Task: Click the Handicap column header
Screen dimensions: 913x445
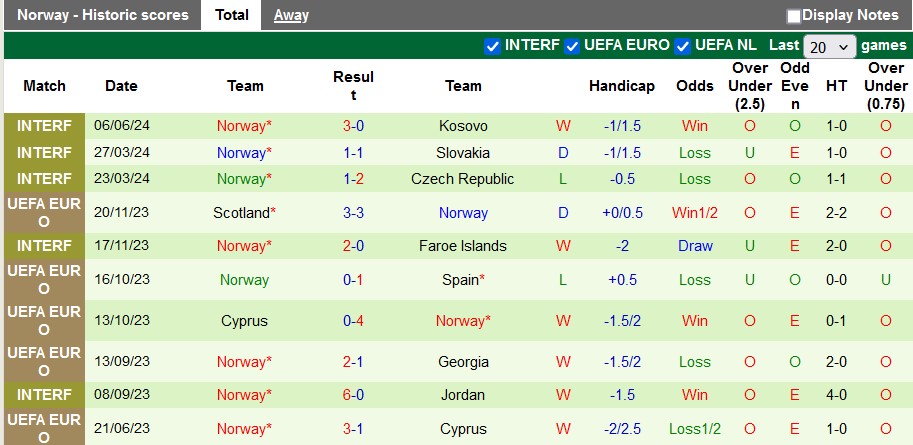Action: click(621, 86)
